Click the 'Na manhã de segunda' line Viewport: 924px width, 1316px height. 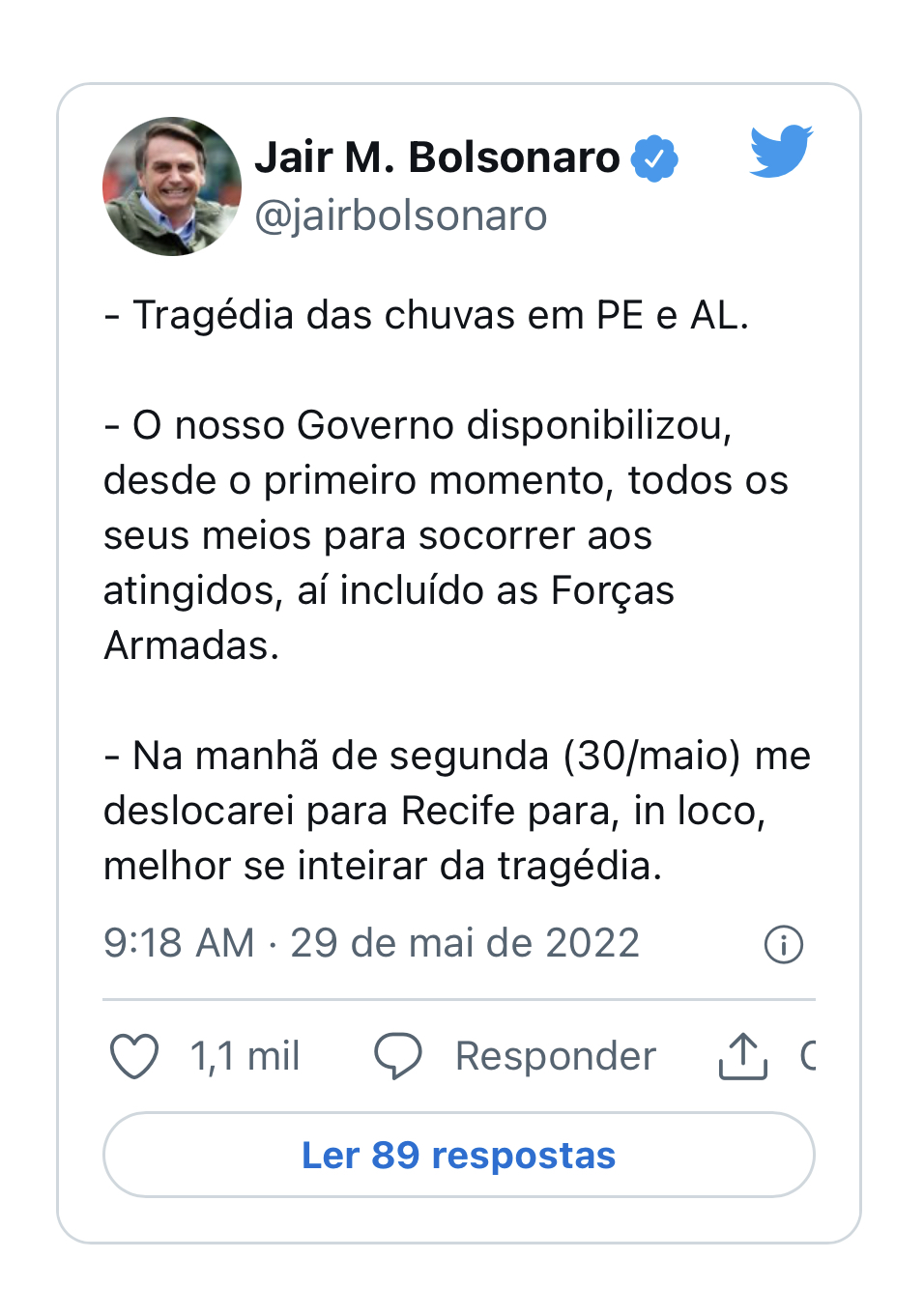click(456, 756)
